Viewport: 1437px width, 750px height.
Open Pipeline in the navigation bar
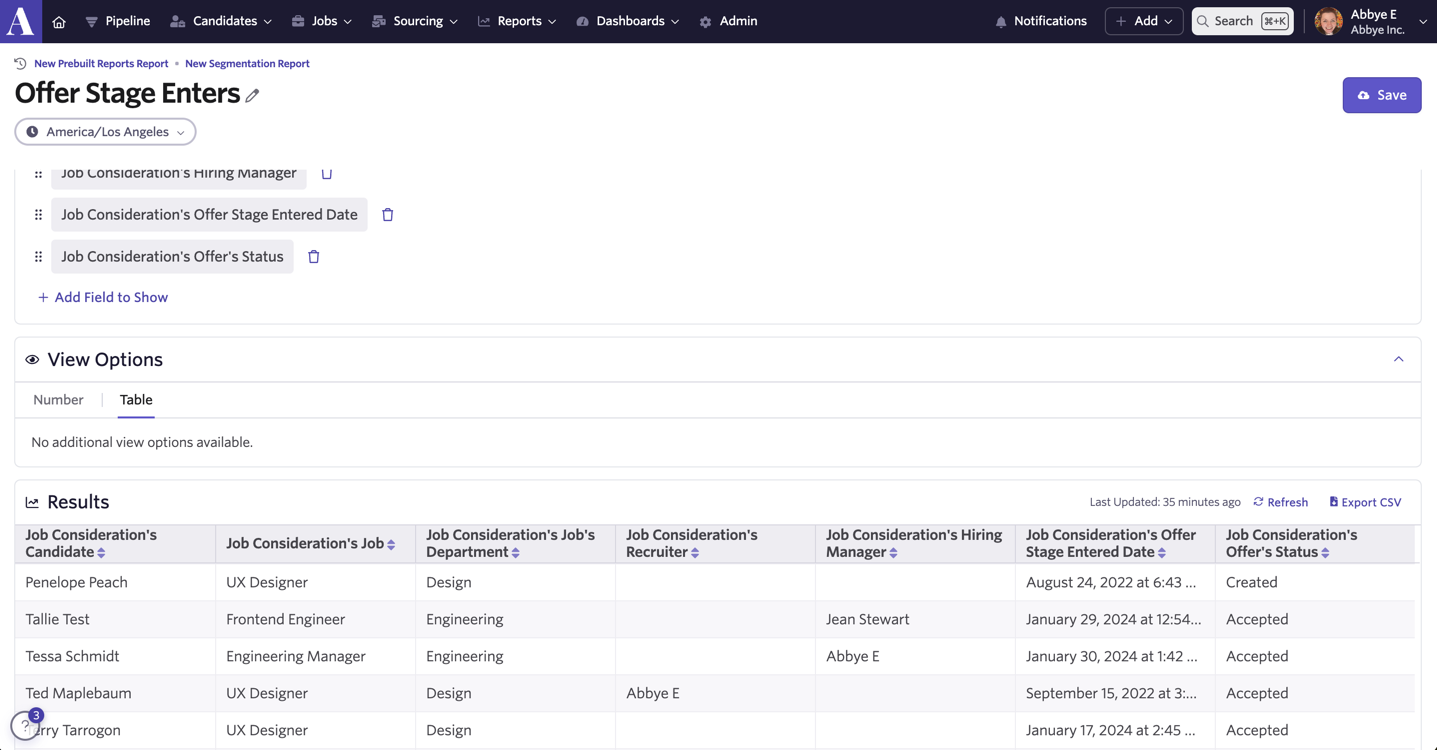click(118, 21)
